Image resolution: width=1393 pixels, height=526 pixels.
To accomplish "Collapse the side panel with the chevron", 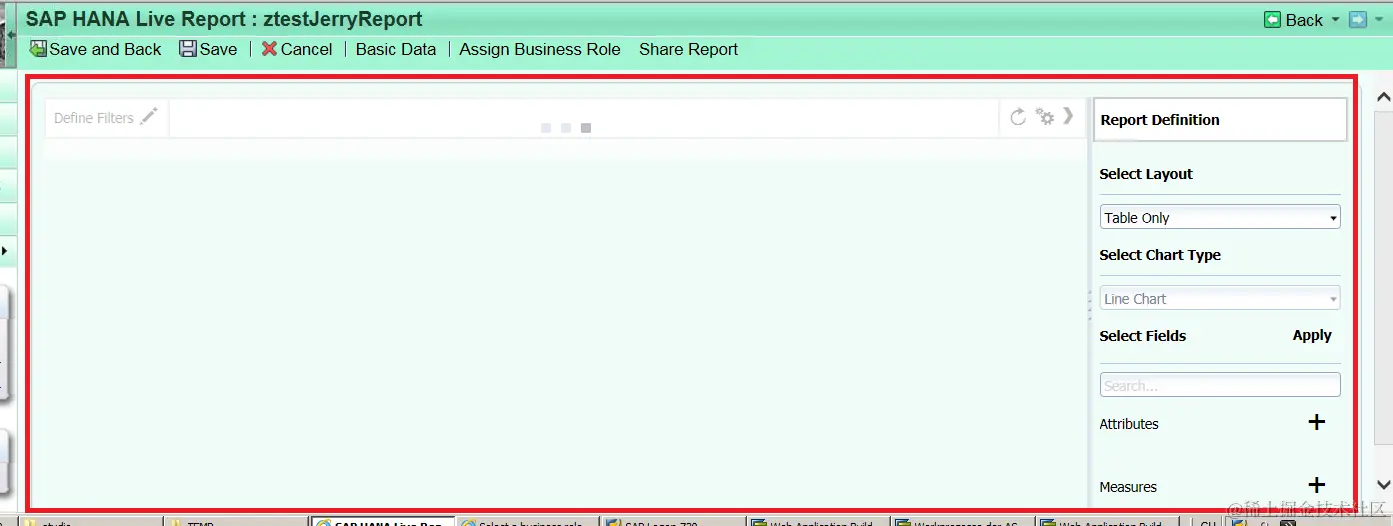I will pyautogui.click(x=1068, y=116).
